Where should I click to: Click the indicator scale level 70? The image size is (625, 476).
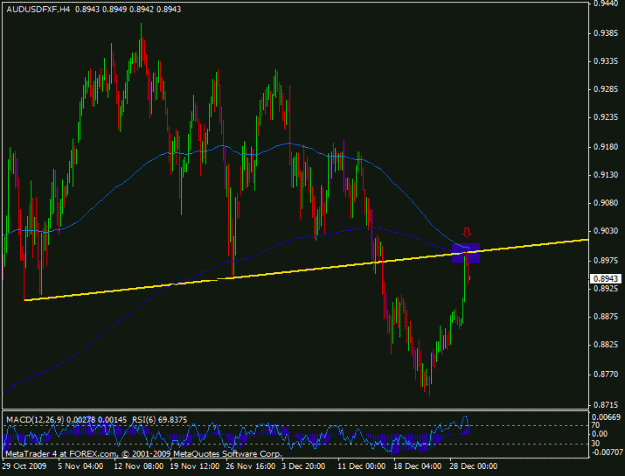click(596, 426)
